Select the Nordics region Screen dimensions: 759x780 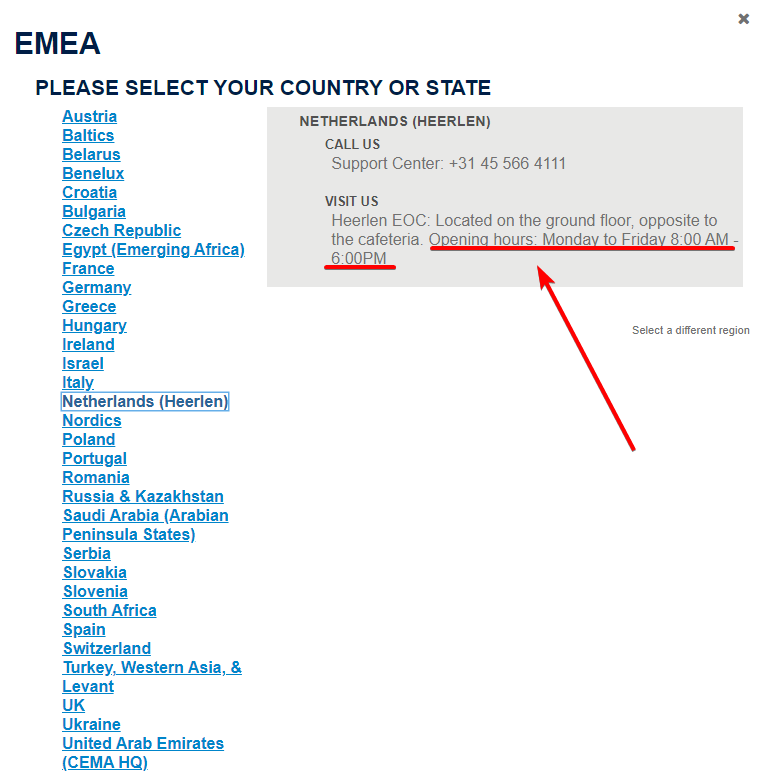click(x=91, y=420)
